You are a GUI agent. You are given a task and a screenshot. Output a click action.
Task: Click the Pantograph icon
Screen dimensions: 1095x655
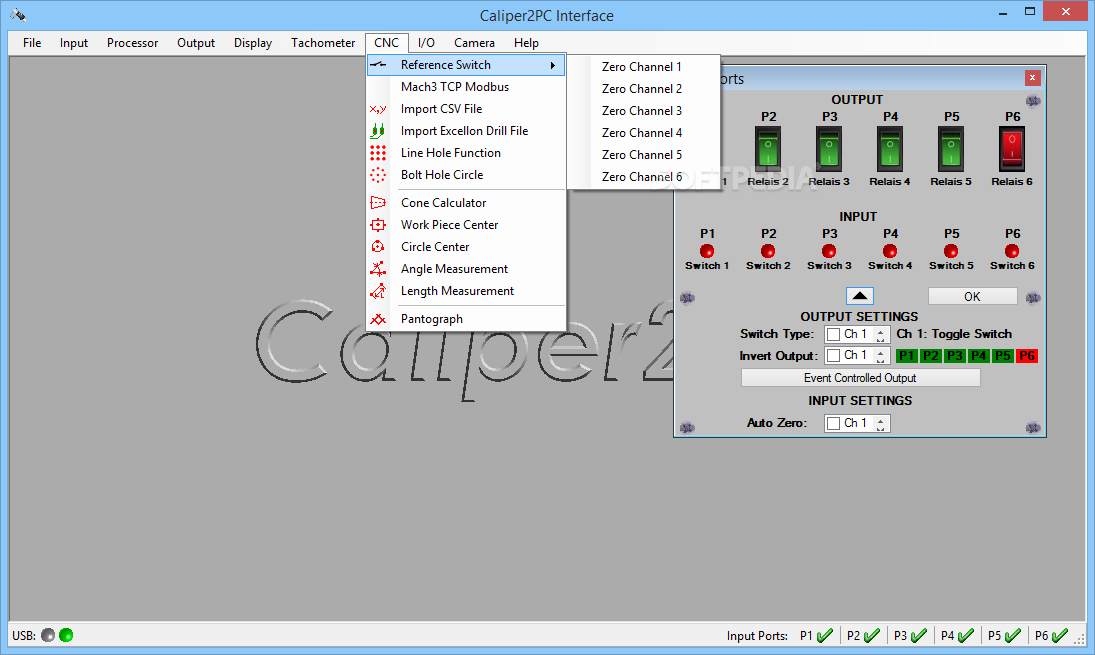pos(378,319)
